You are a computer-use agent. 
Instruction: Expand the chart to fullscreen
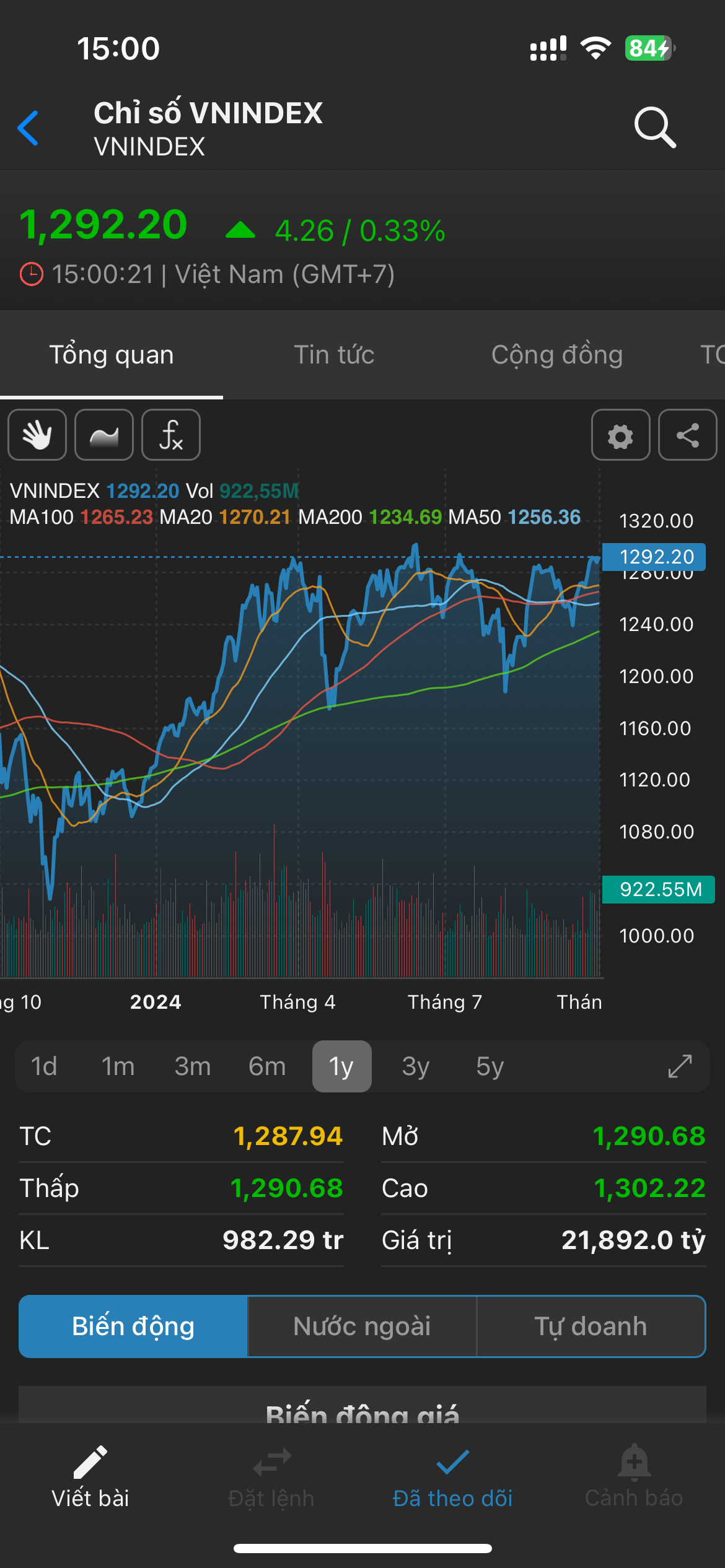click(x=680, y=1066)
